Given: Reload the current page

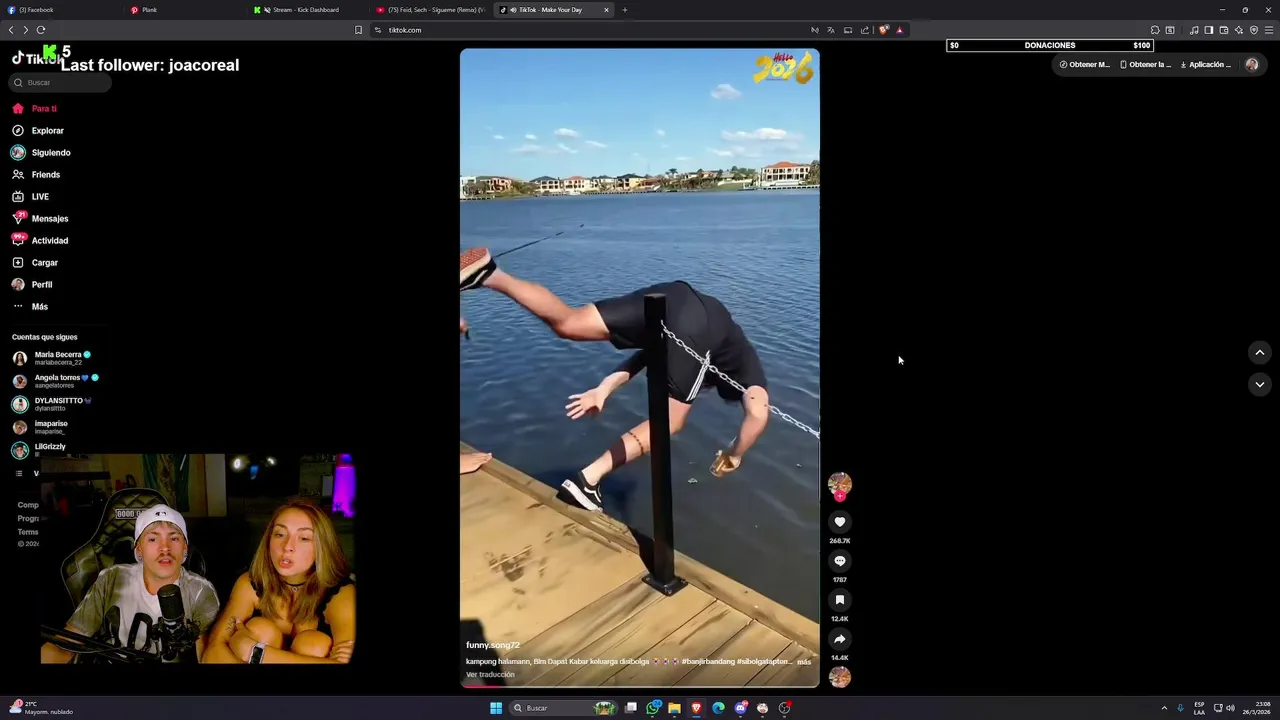Looking at the screenshot, I should click(x=41, y=30).
